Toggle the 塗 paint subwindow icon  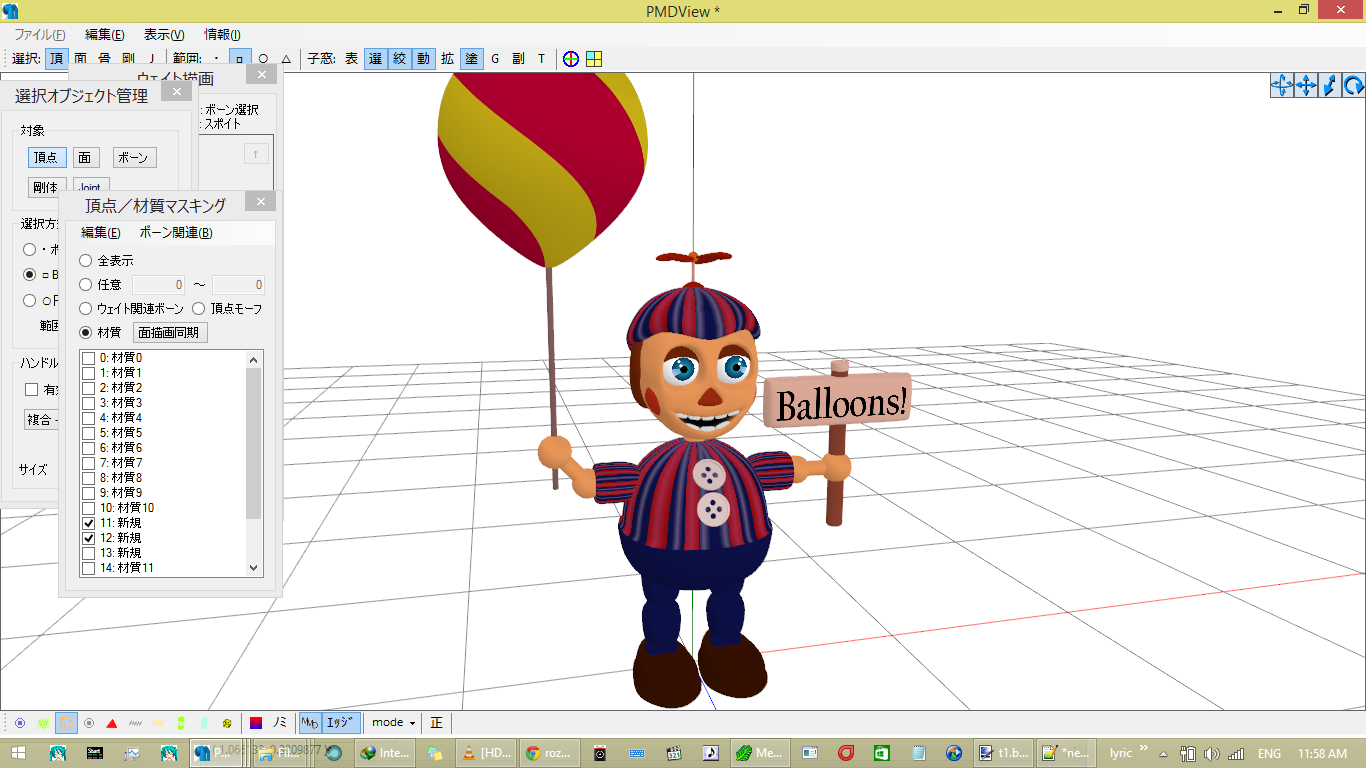pos(471,59)
